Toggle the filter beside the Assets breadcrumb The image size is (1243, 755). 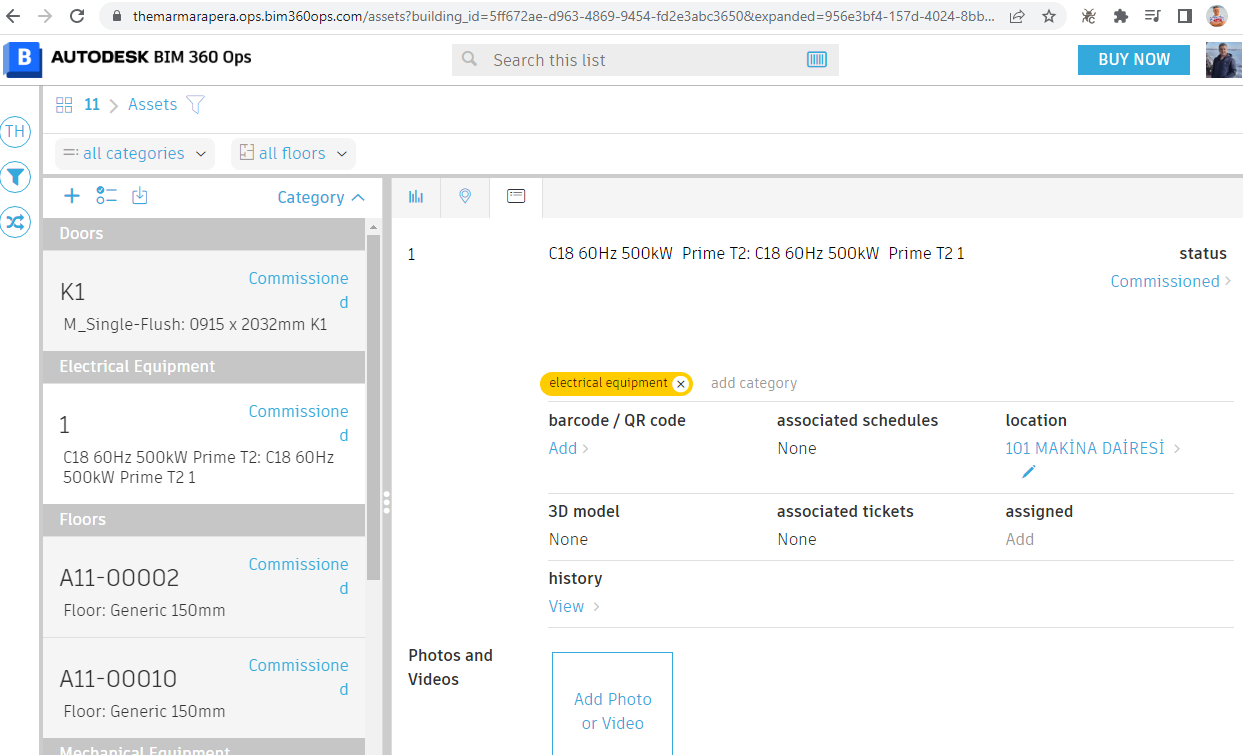tap(197, 103)
